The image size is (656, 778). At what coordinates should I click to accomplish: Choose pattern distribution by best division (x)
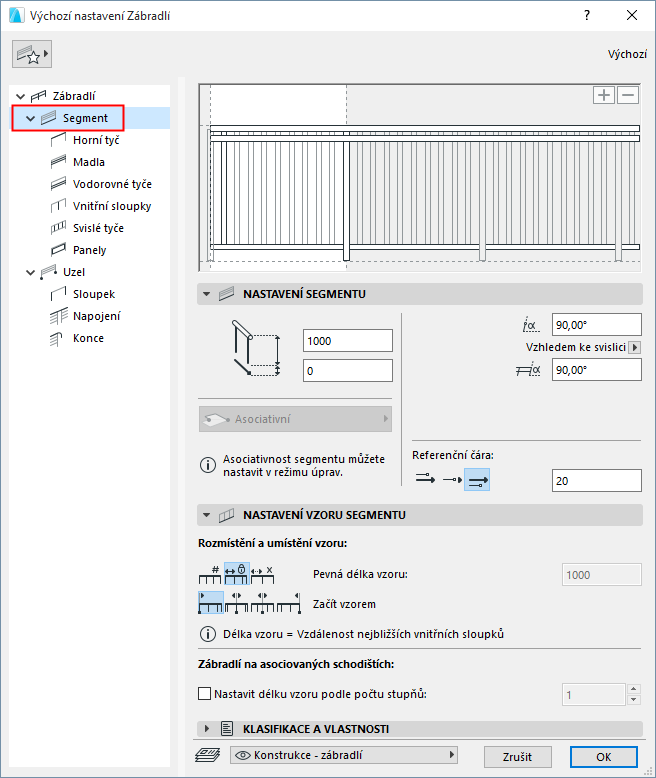coord(262,574)
